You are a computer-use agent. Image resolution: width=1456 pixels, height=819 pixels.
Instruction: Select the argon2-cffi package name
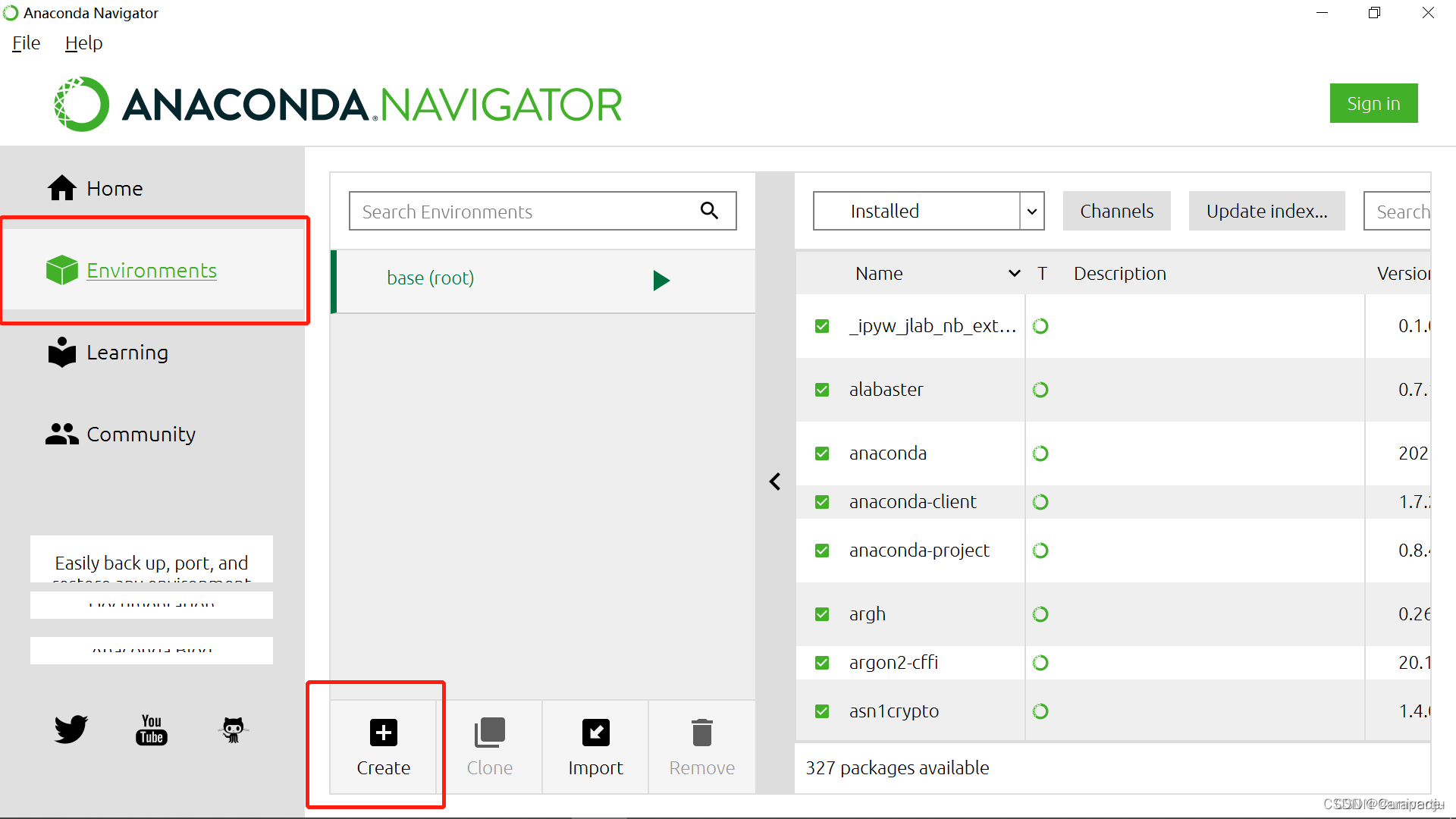pyautogui.click(x=893, y=663)
